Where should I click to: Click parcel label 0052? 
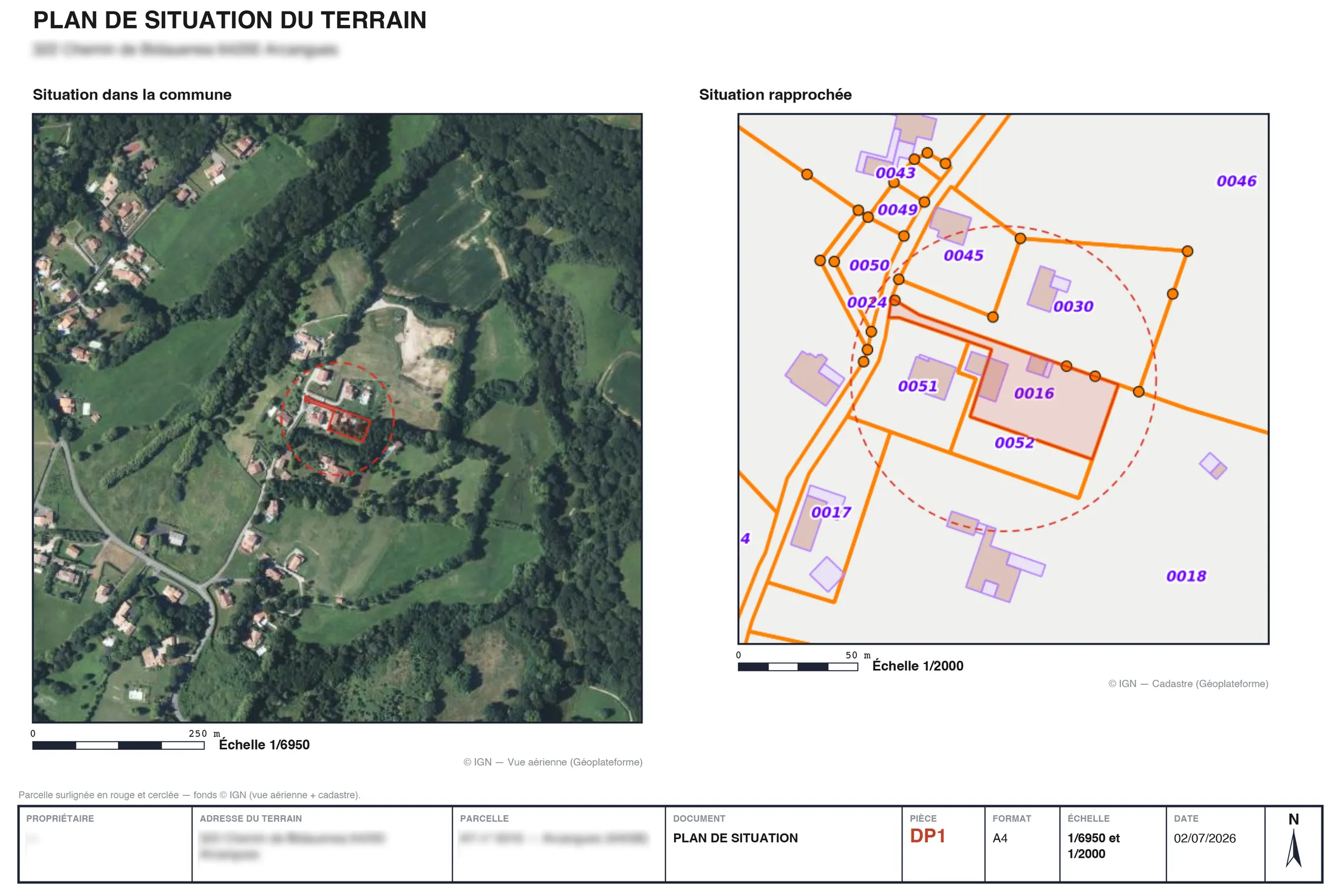(x=1014, y=443)
